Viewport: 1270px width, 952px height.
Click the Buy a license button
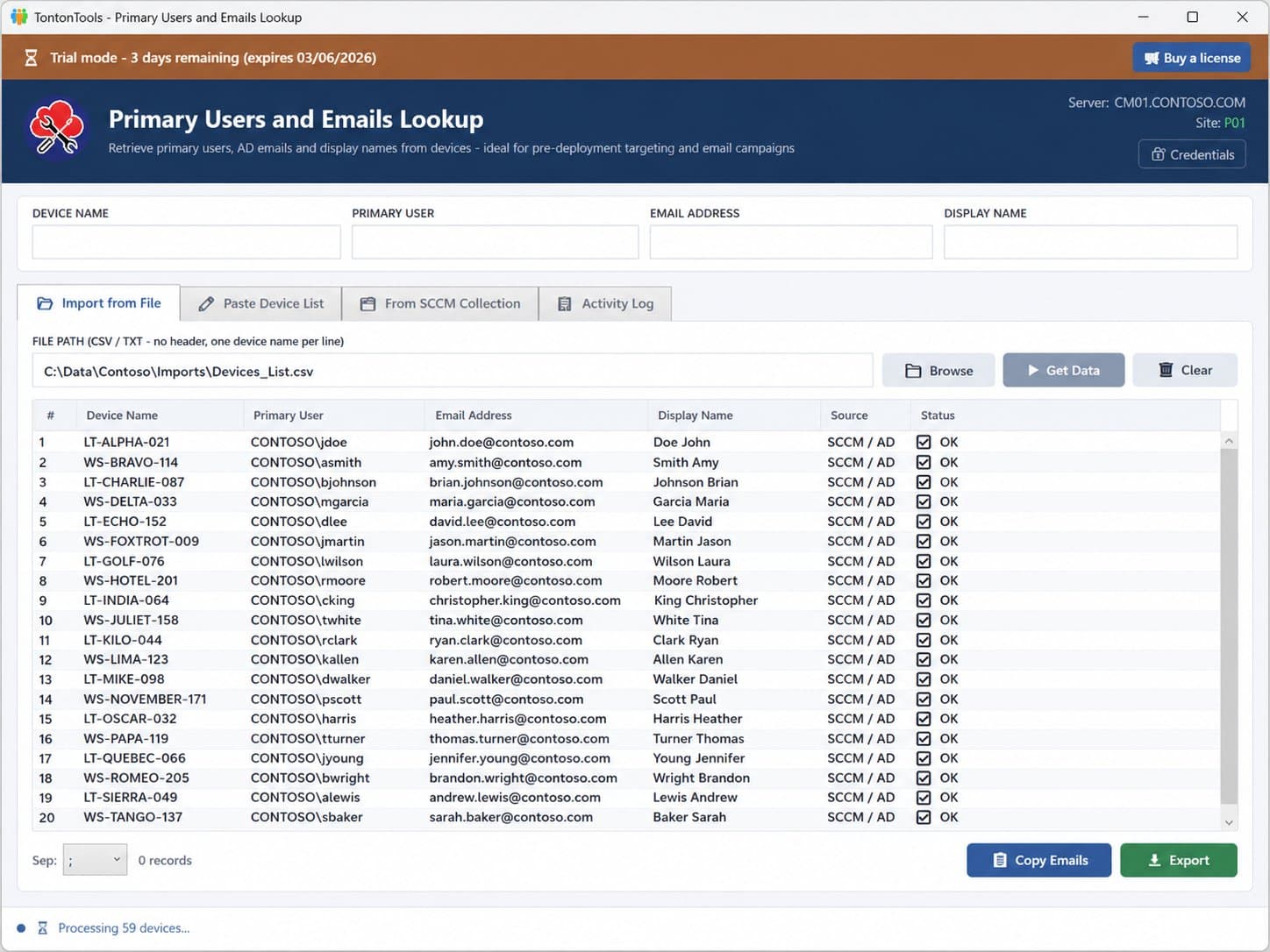pyautogui.click(x=1192, y=58)
